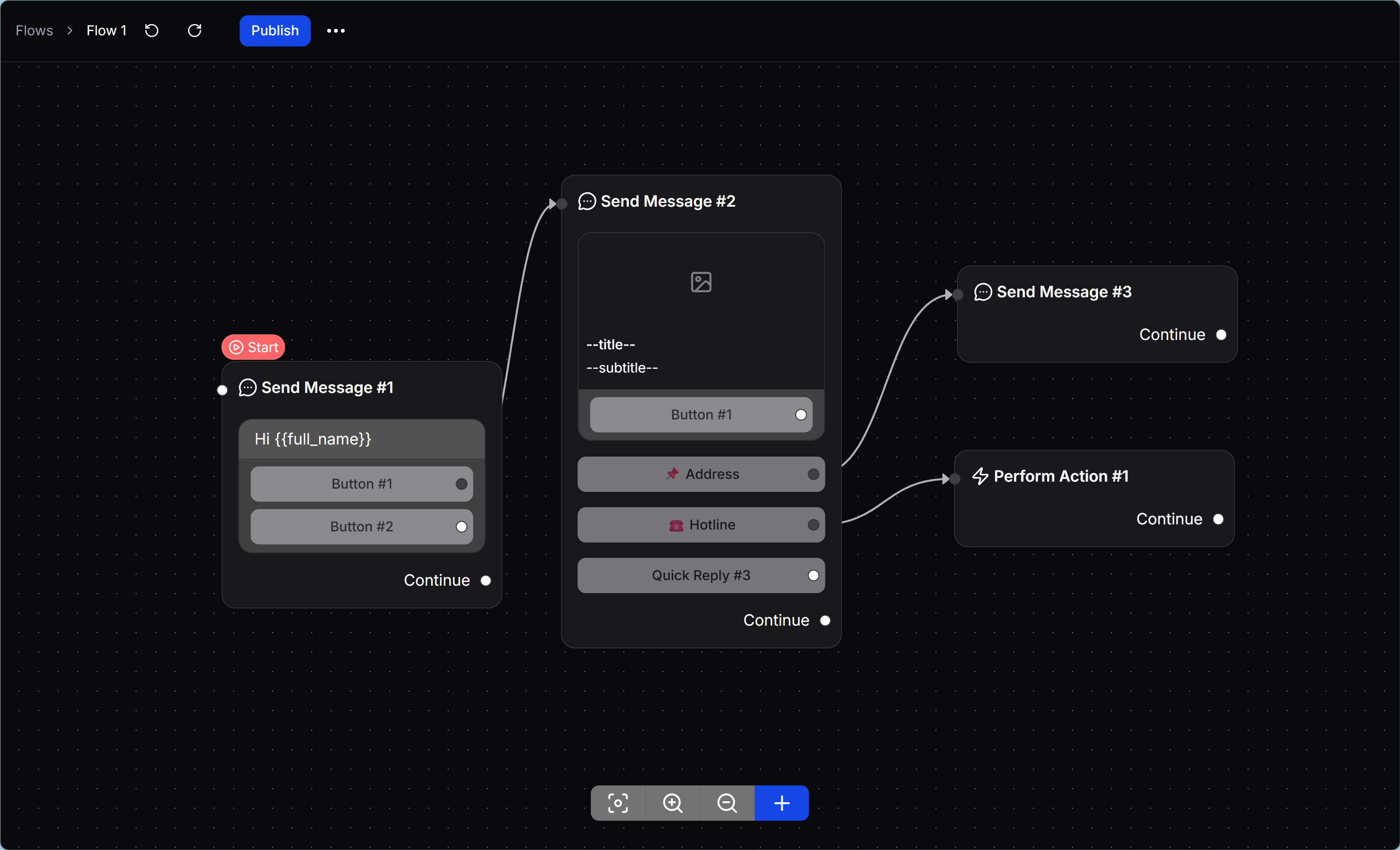This screenshot has height=850, width=1400.
Task: Click the Continue output port of Send Message #1
Action: pos(486,580)
